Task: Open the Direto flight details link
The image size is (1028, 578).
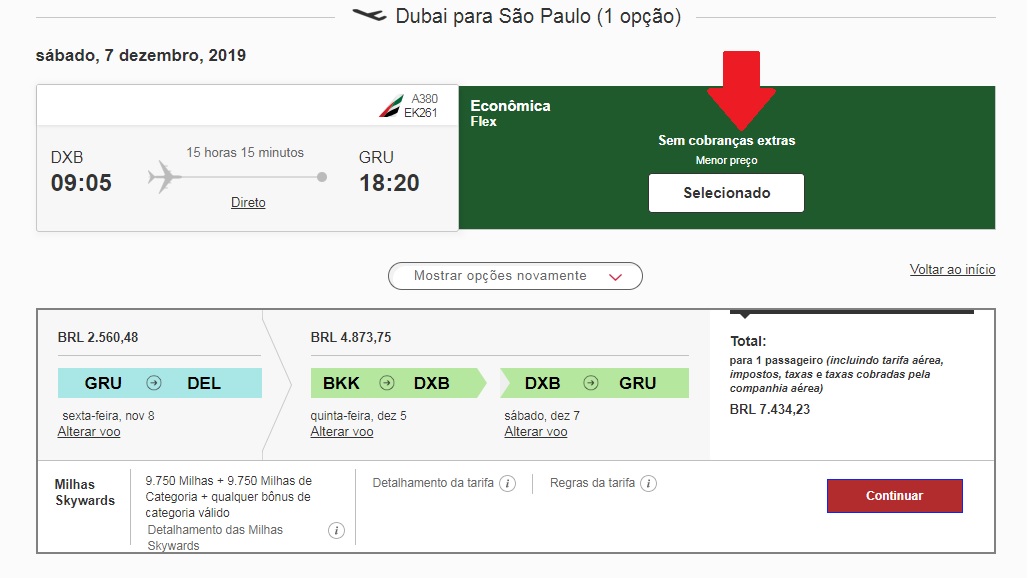Action: pos(248,202)
